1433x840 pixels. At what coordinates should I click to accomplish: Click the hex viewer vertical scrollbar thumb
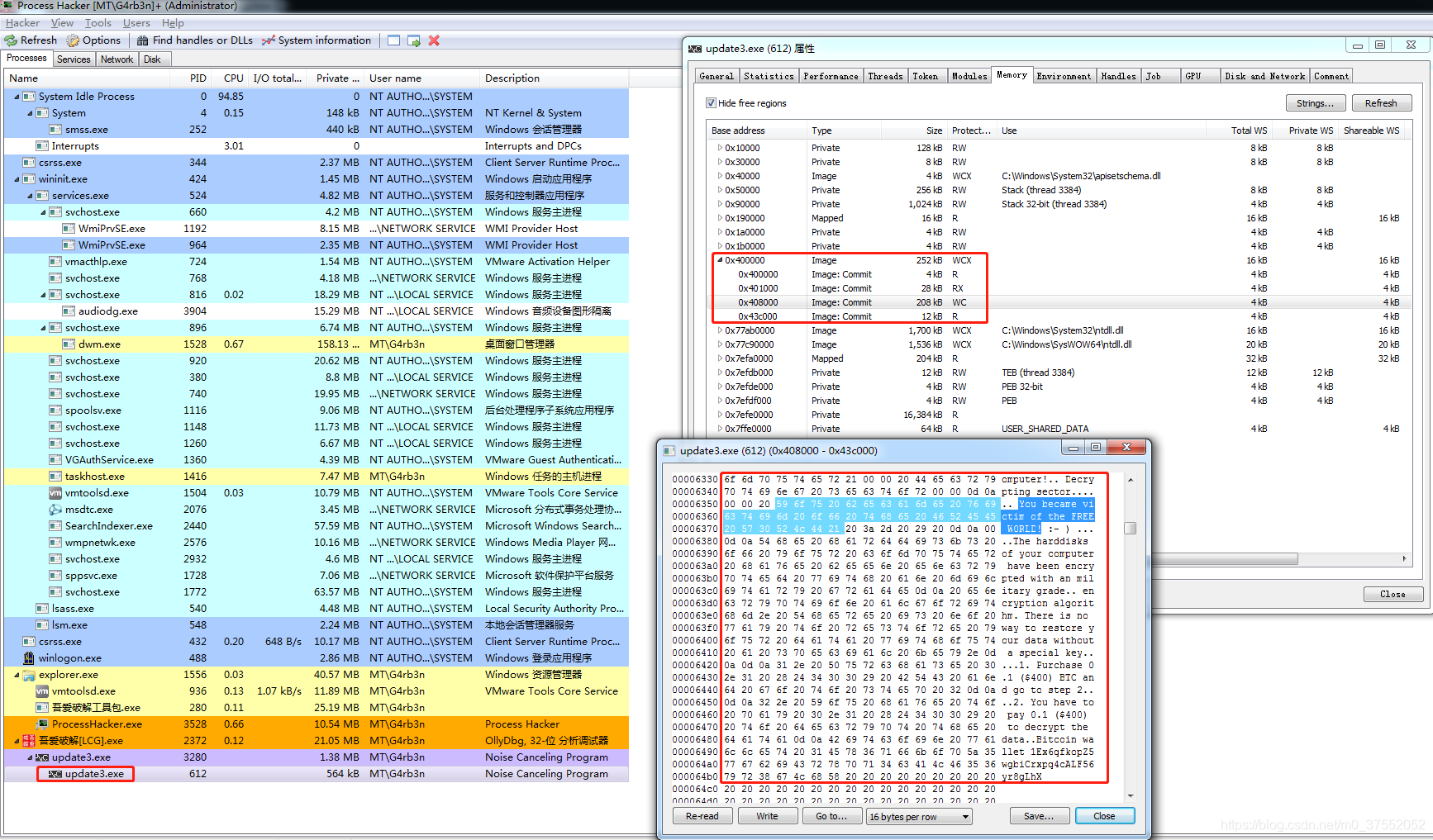pos(1130,529)
